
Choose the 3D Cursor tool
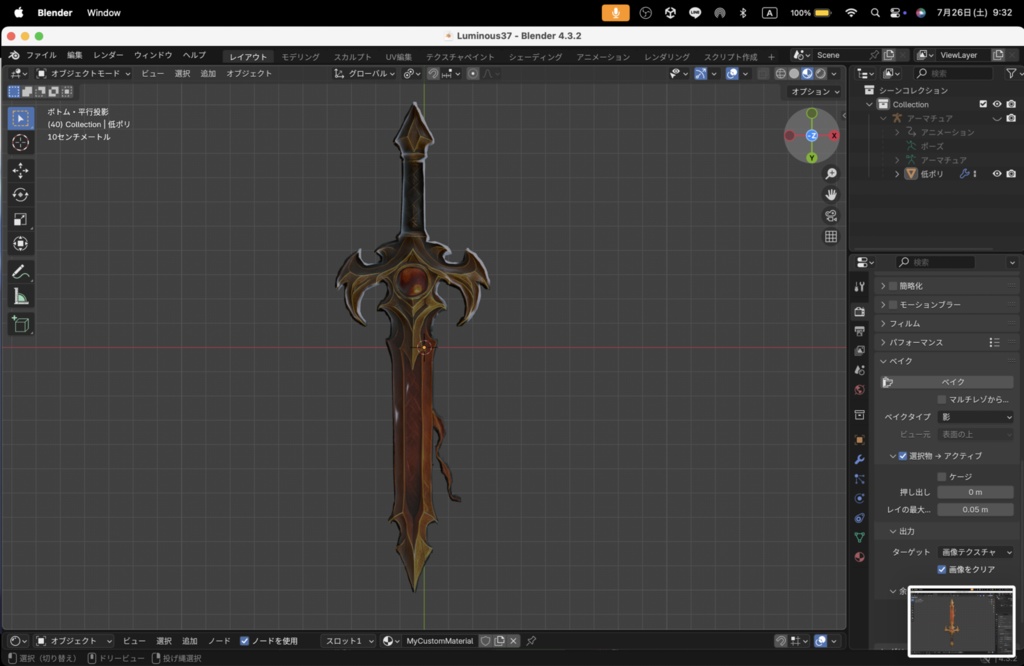click(x=20, y=143)
